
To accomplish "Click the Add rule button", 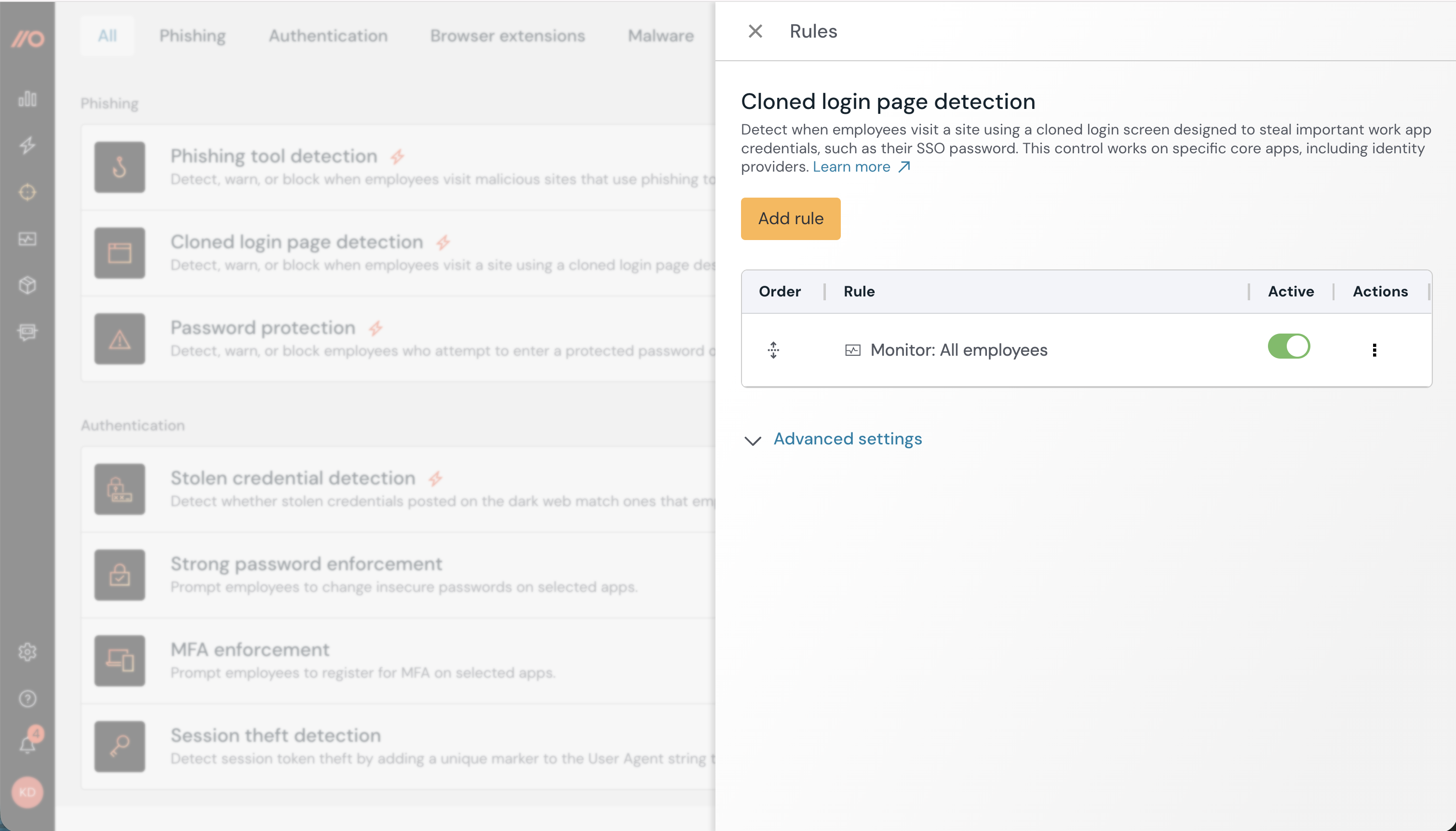I will pos(791,218).
